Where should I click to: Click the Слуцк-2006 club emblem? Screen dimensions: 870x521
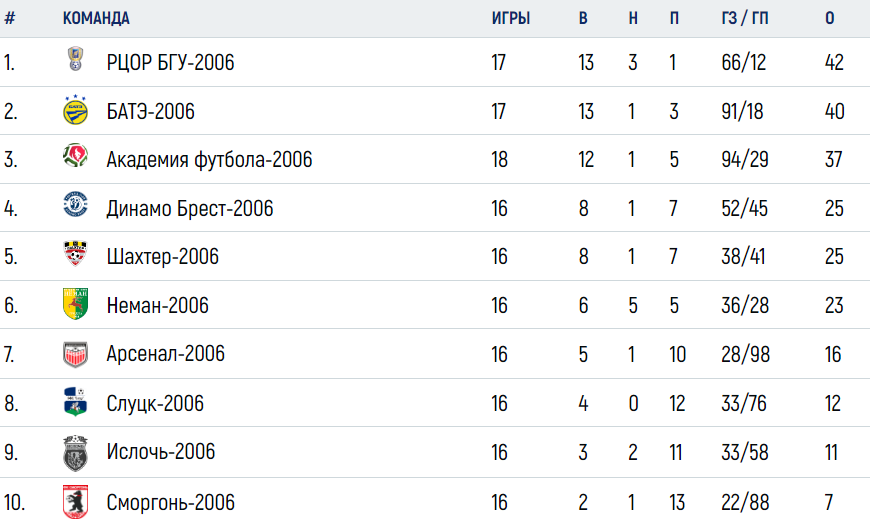tap(75, 402)
